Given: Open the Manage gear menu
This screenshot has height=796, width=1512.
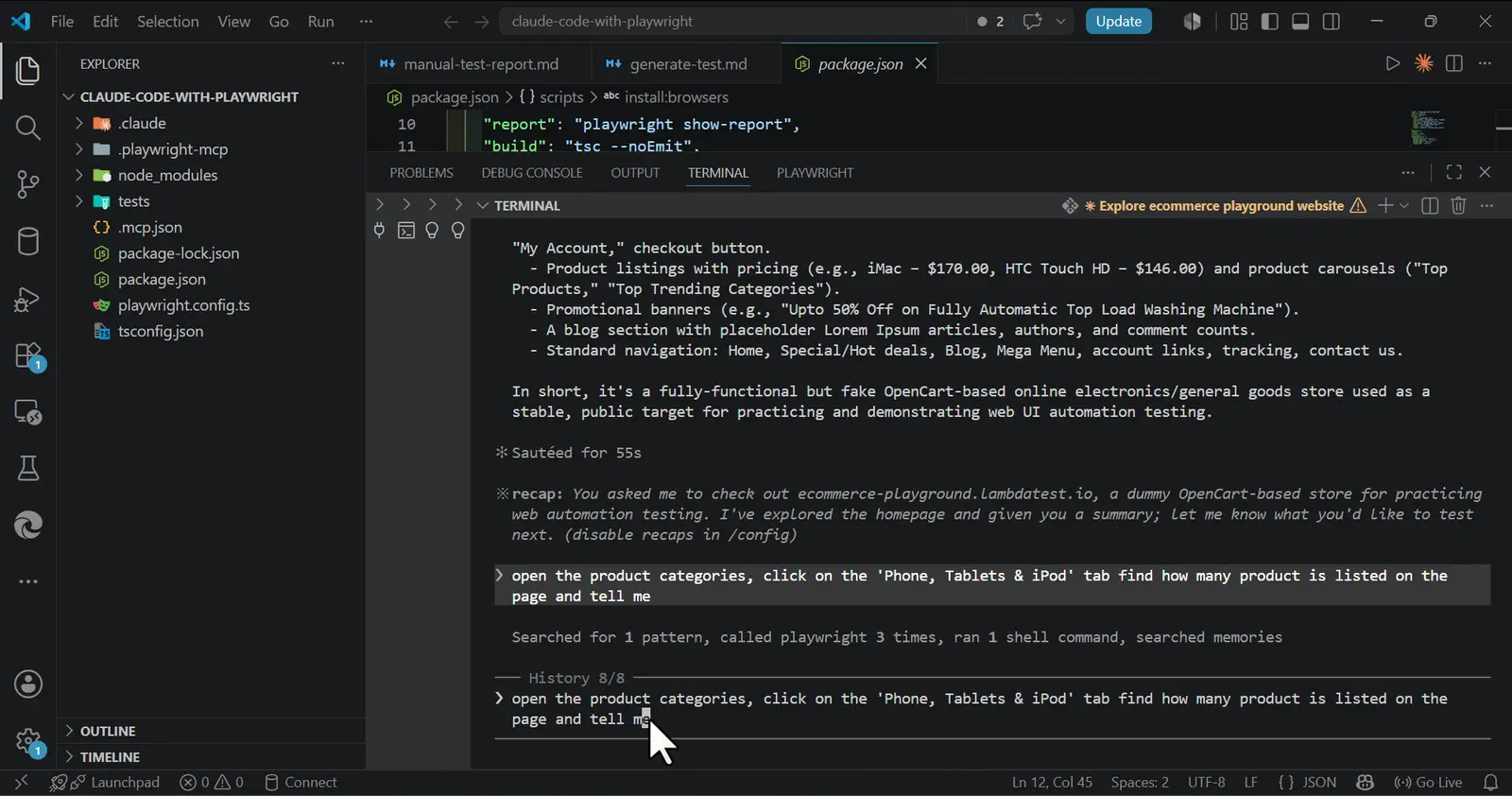Looking at the screenshot, I should (28, 740).
